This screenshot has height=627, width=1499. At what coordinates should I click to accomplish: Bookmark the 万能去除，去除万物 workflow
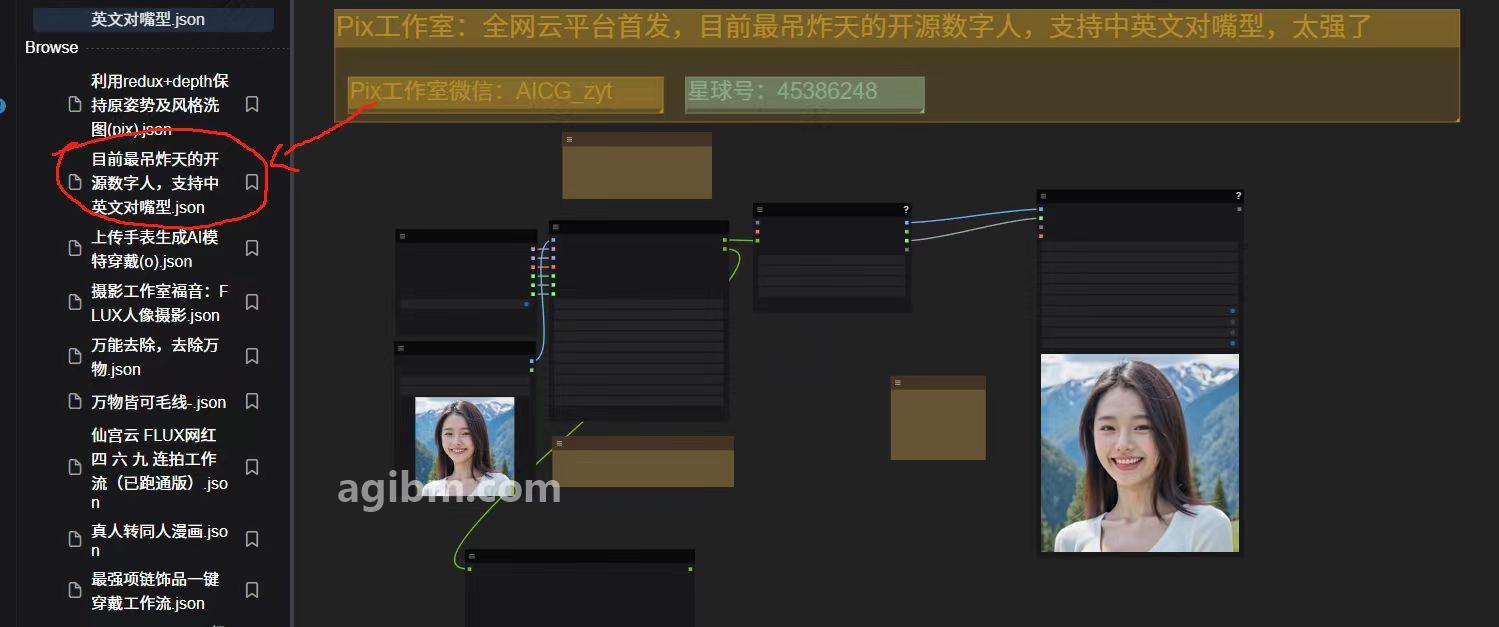[252, 356]
